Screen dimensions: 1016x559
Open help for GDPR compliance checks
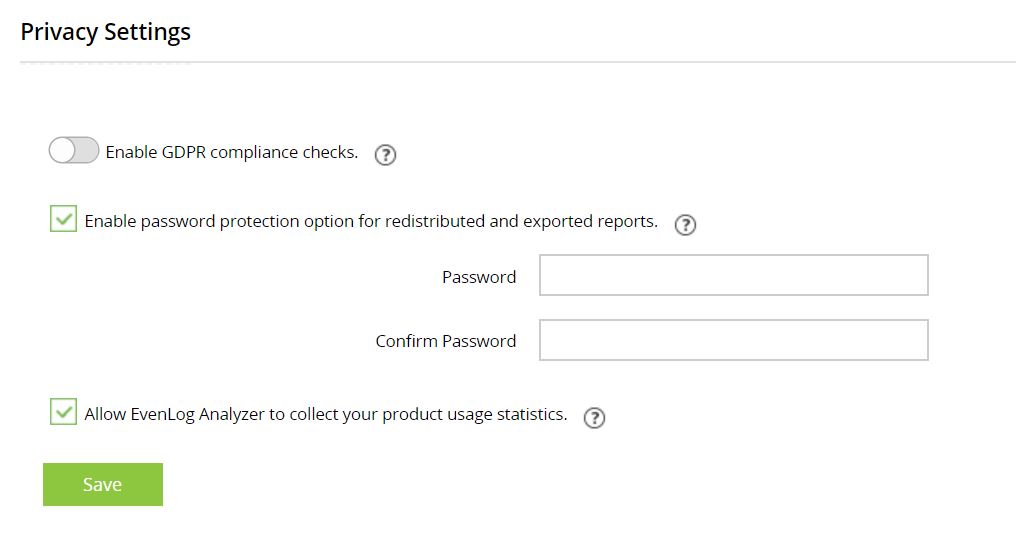click(385, 155)
